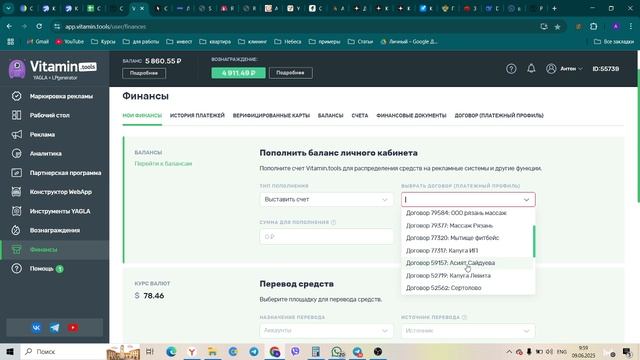Select Договор 77320: Мытищи фитбейс
The height and width of the screenshot is (360, 640).
pos(468,238)
